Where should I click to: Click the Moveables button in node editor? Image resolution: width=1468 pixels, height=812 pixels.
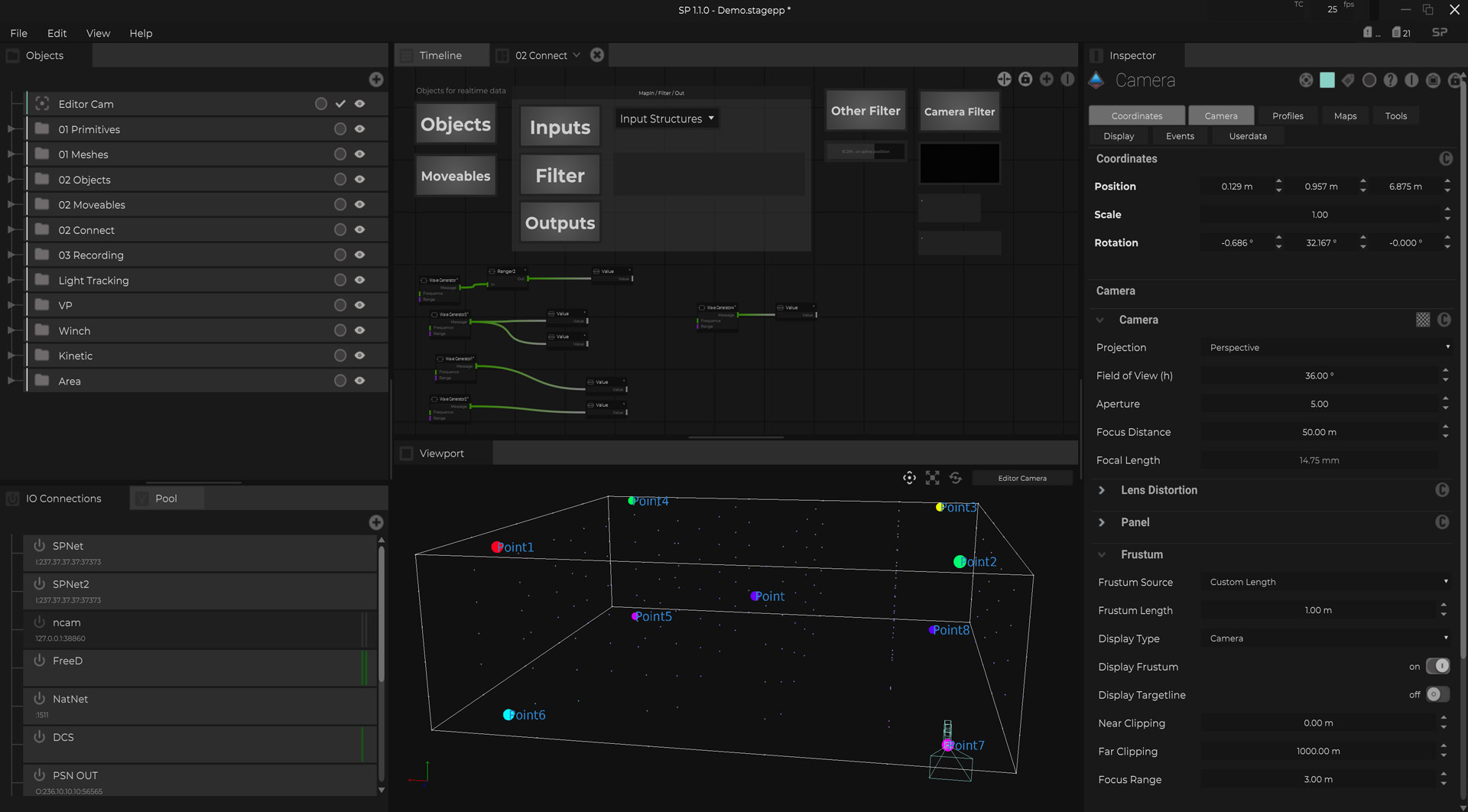tap(456, 176)
